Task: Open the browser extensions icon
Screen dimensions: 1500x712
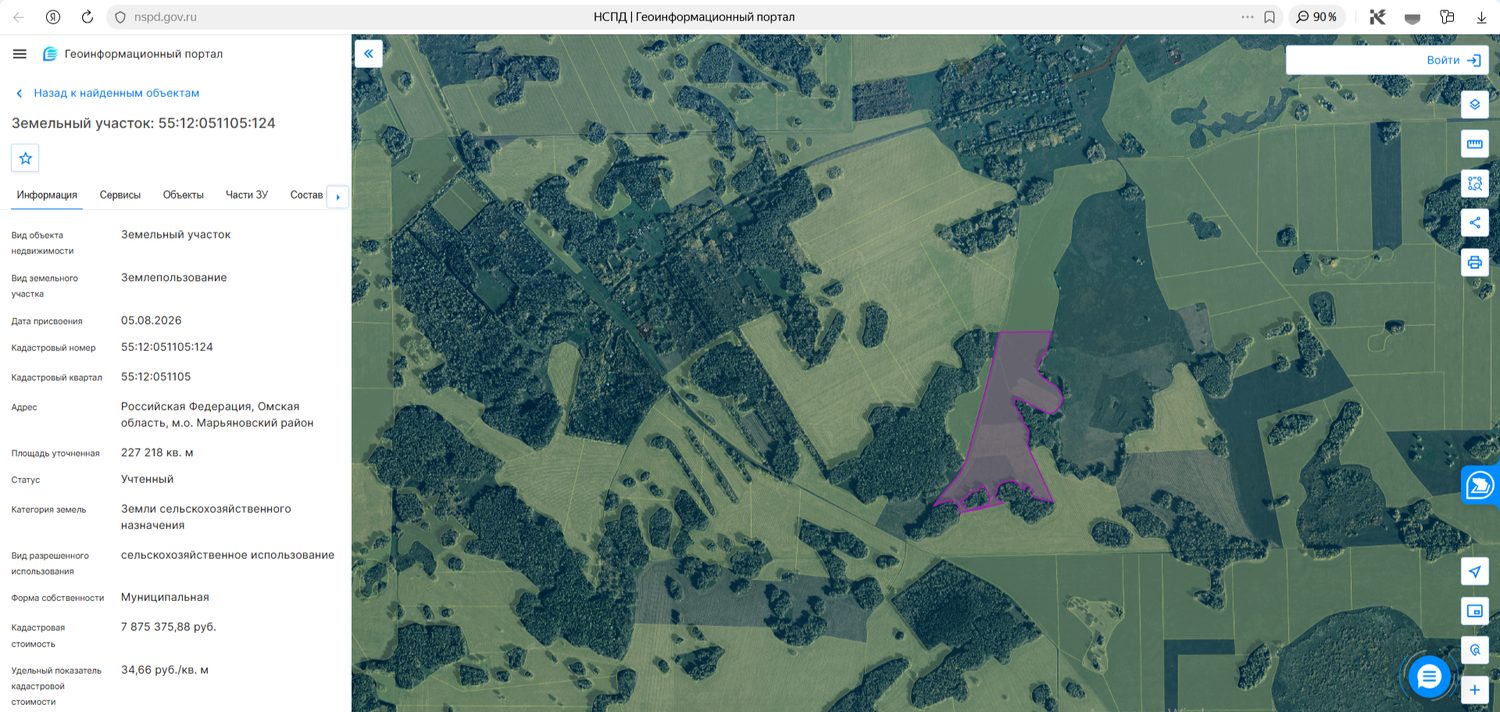Action: [1446, 17]
